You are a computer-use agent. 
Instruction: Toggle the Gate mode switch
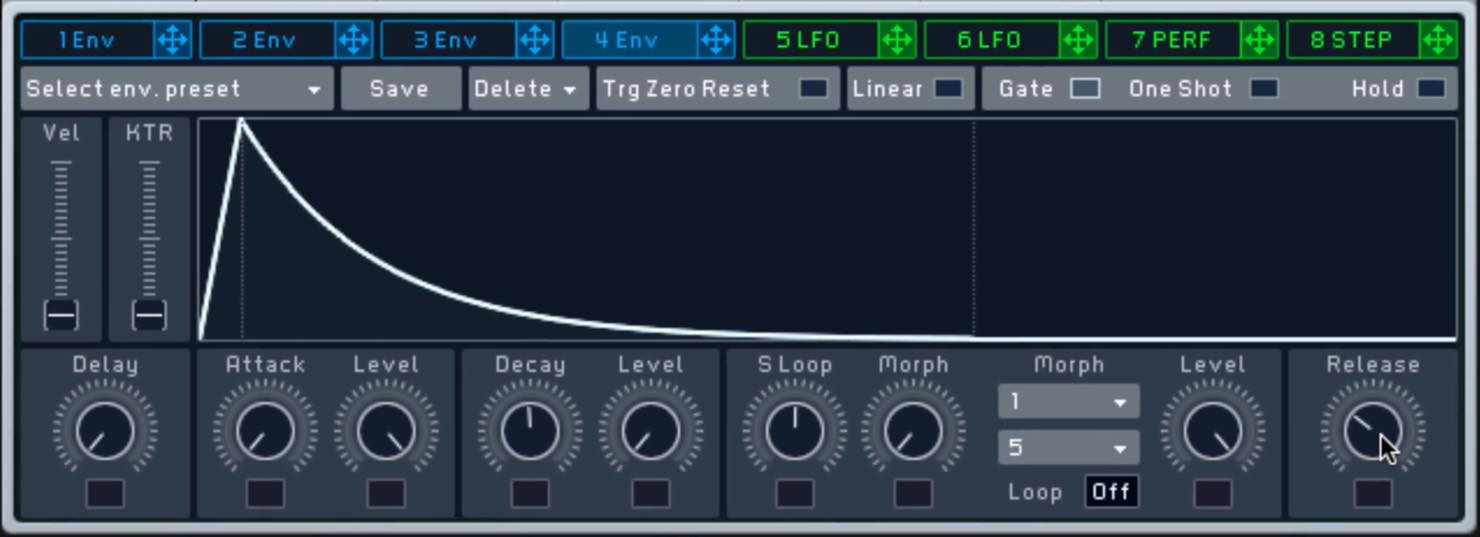pyautogui.click(x=1085, y=89)
